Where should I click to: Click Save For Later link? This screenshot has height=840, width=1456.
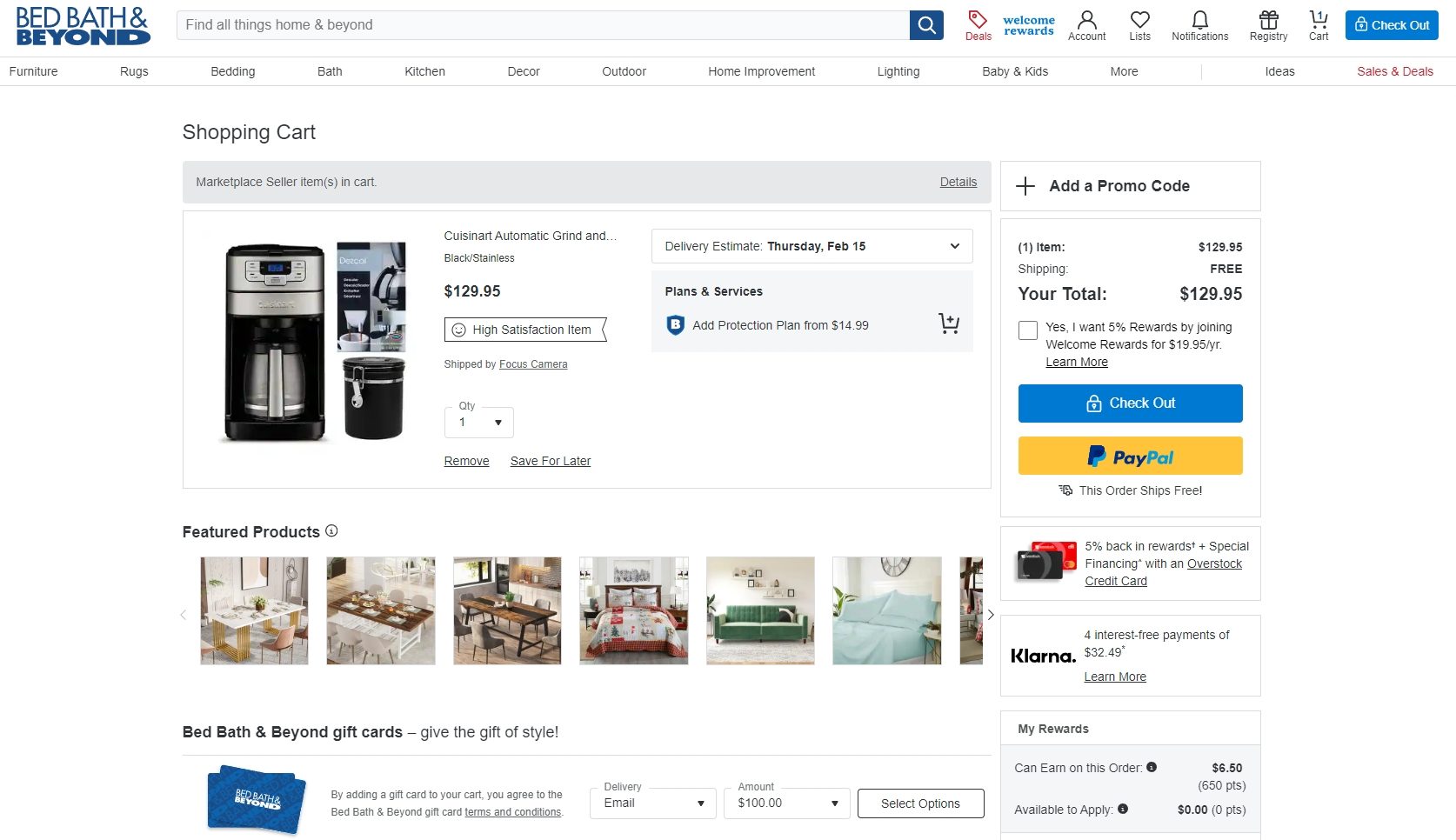pos(551,461)
